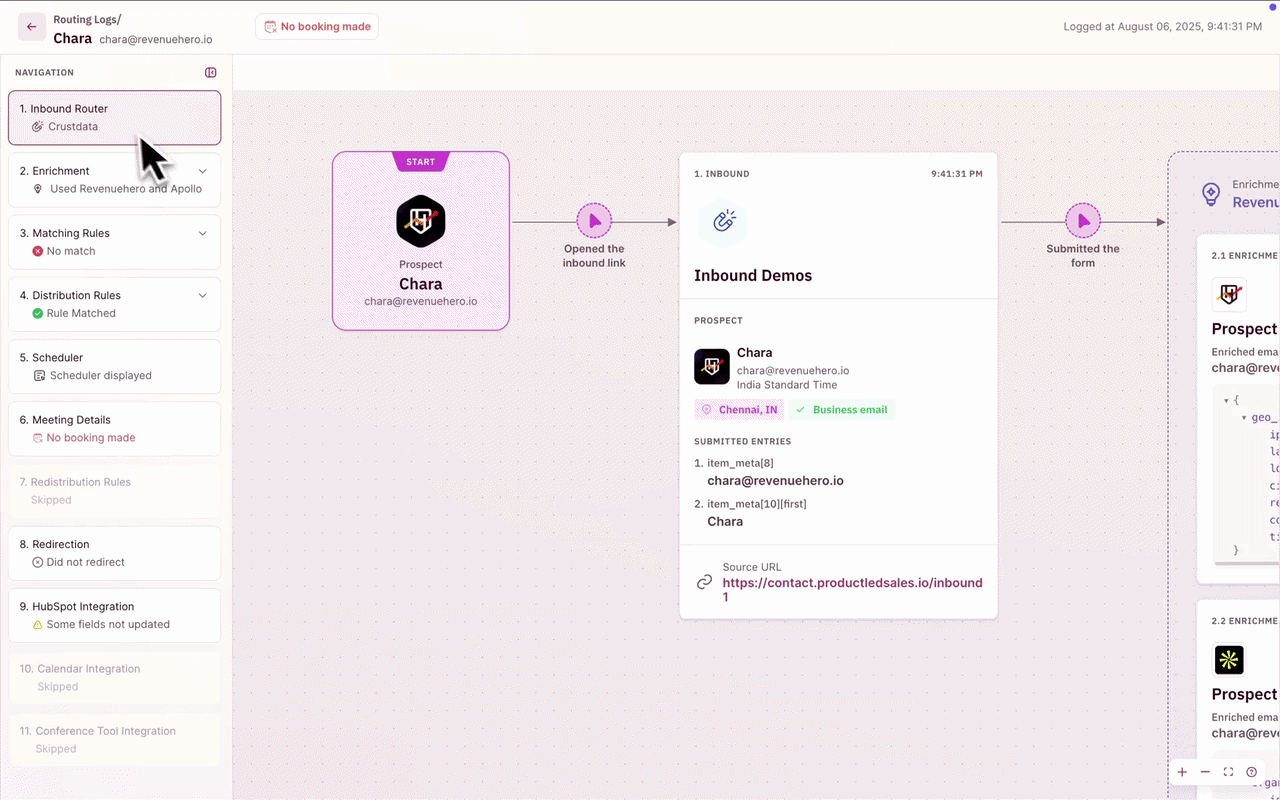Click the play icon above 'Submitted the form'
The image size is (1280, 800).
[x=1083, y=221]
